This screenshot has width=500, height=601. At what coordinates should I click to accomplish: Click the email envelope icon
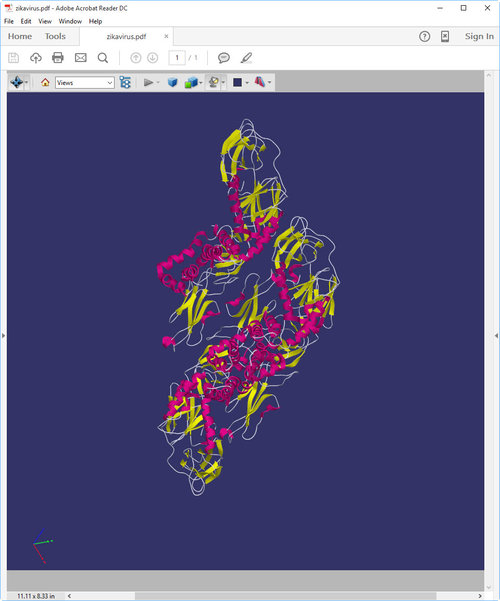tap(81, 58)
